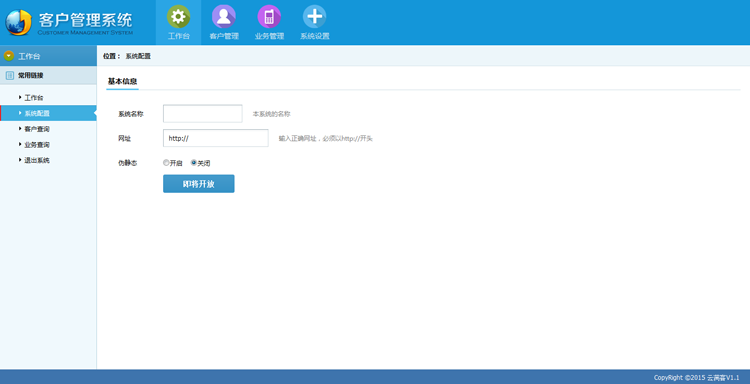
Task: Click the globe logo of 客户管理系统
Action: (19, 22)
